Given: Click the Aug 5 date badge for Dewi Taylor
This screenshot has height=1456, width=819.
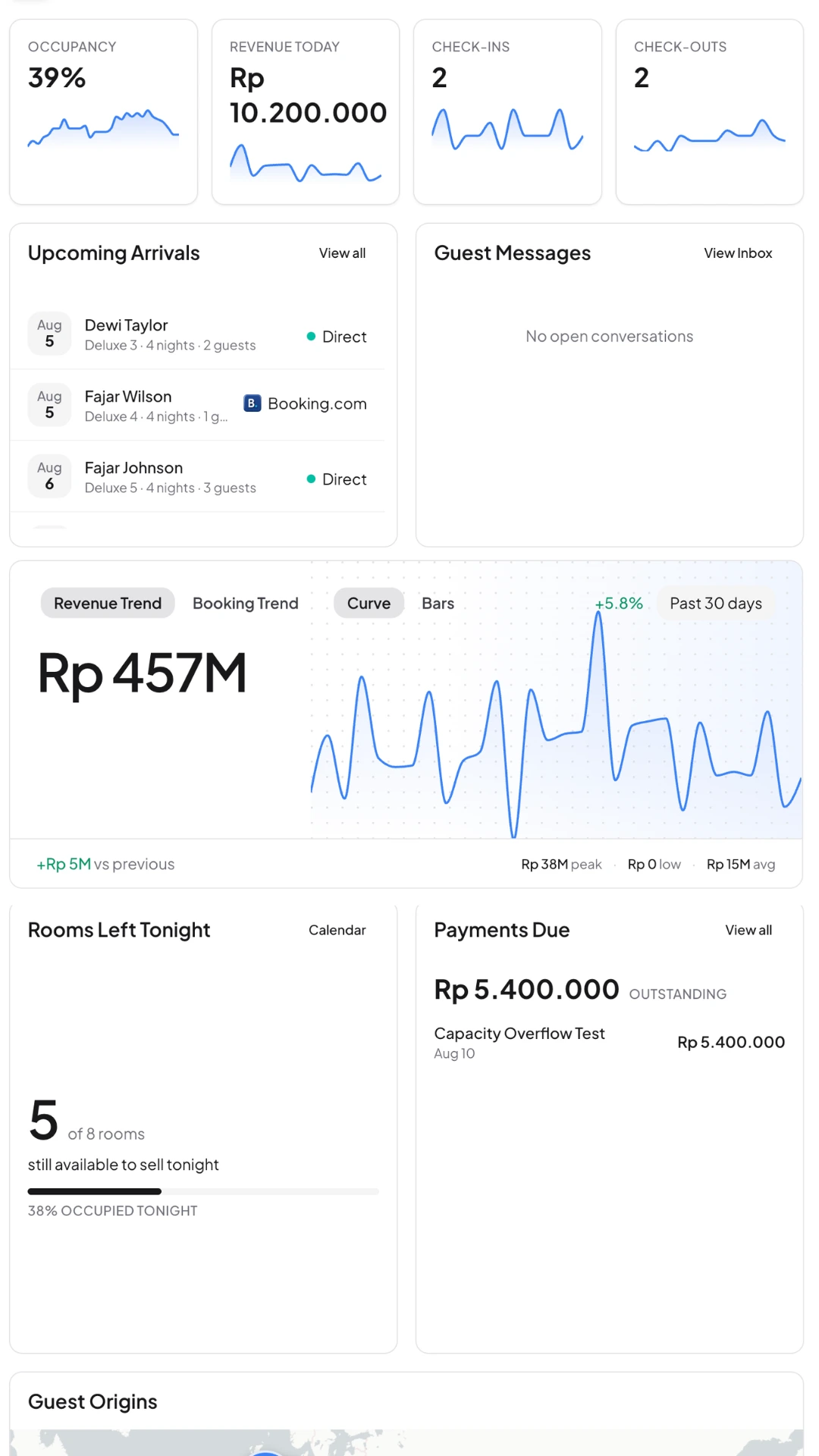Looking at the screenshot, I should tap(49, 334).
